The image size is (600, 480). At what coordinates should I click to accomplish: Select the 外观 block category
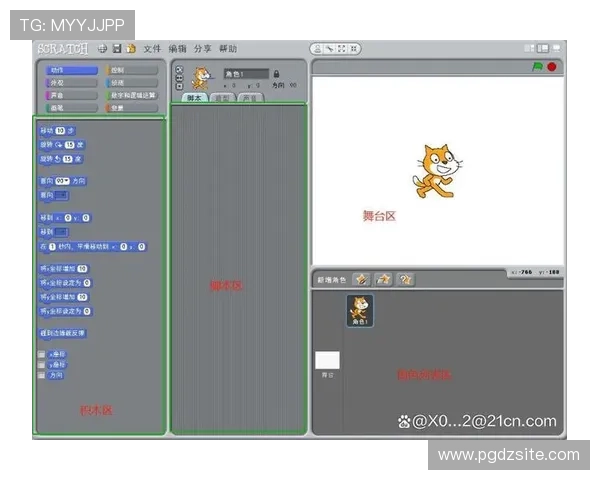coord(70,83)
